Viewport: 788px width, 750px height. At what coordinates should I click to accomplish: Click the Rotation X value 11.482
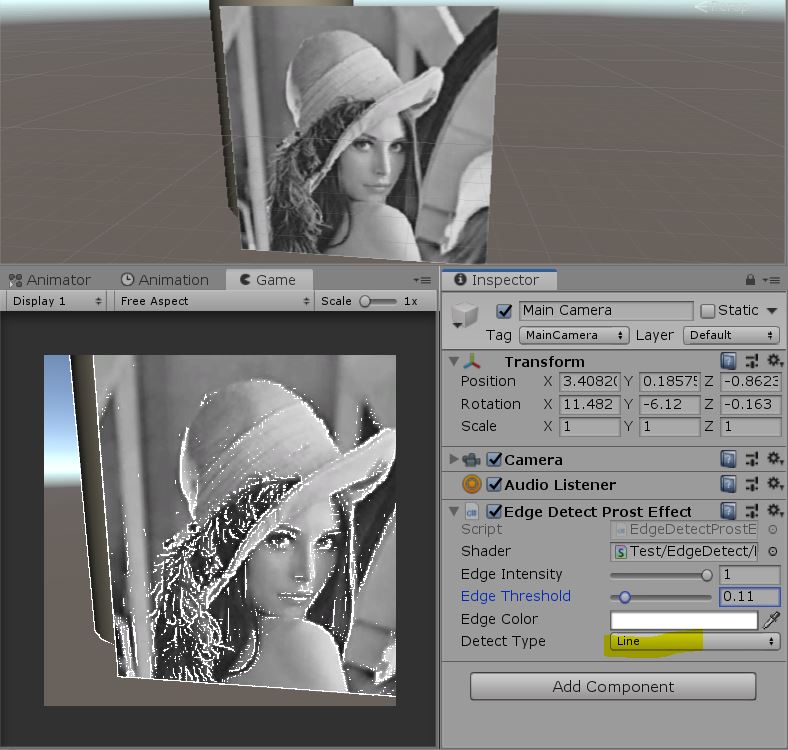[589, 404]
